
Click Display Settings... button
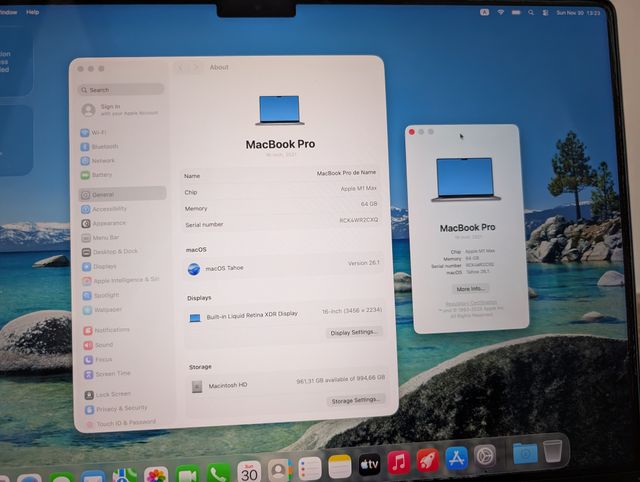click(x=354, y=332)
